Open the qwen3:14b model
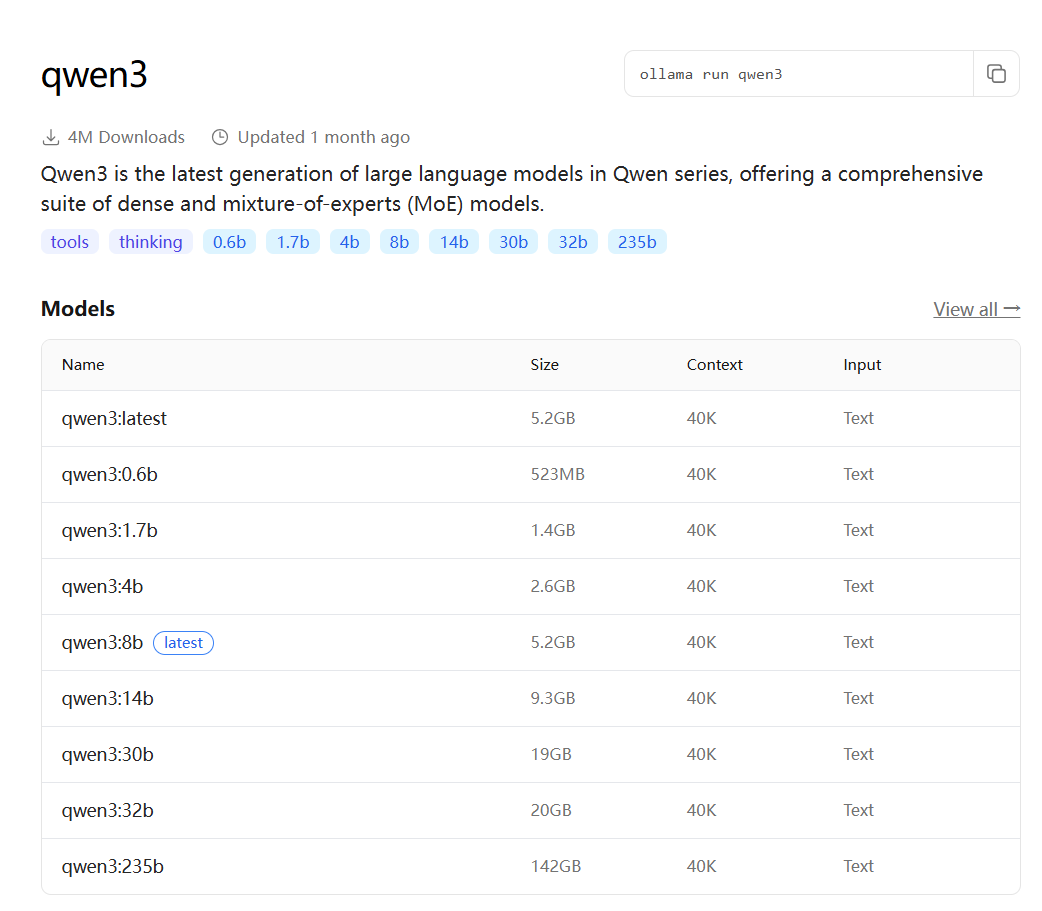Screen dimensions: 1042x911 [x=108, y=698]
